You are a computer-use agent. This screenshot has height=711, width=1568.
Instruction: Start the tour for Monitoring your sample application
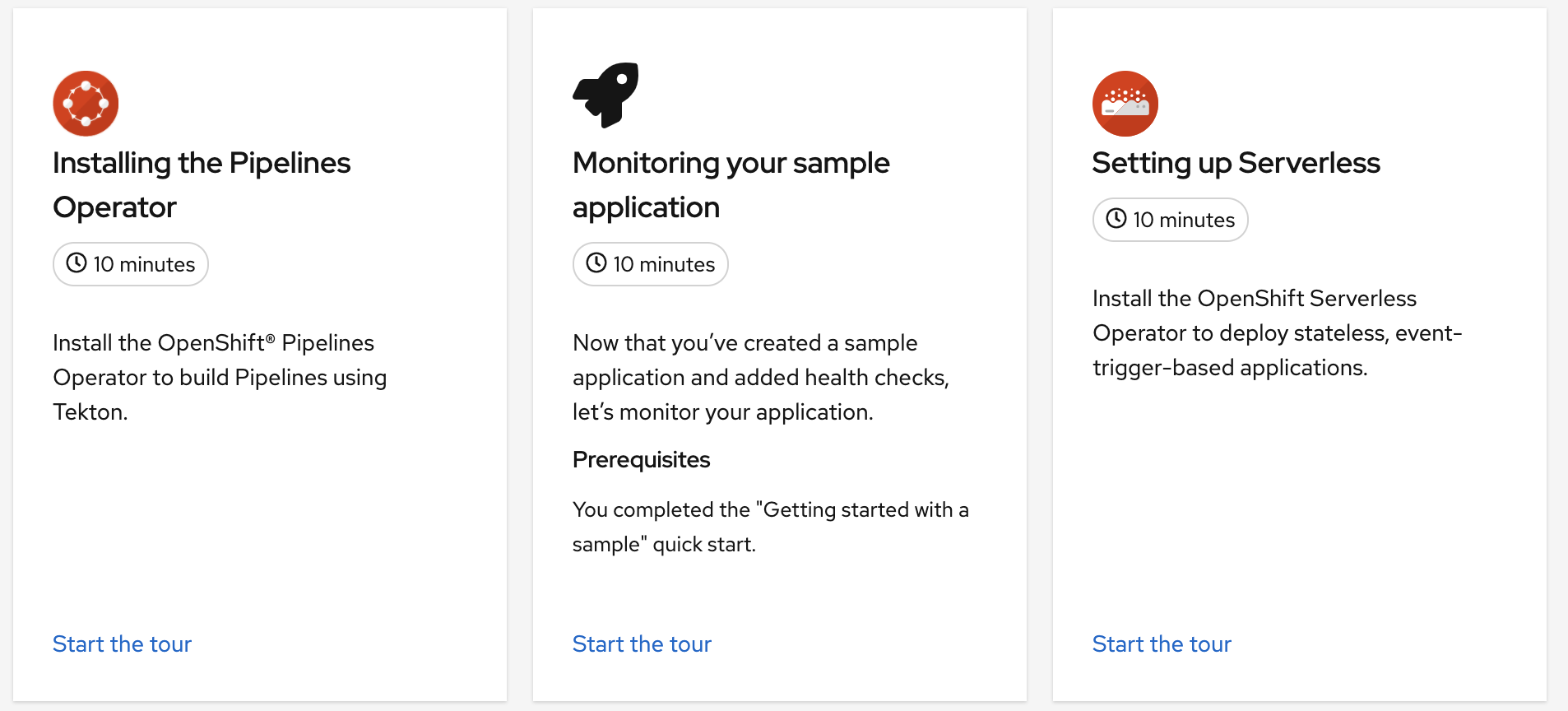pos(642,644)
